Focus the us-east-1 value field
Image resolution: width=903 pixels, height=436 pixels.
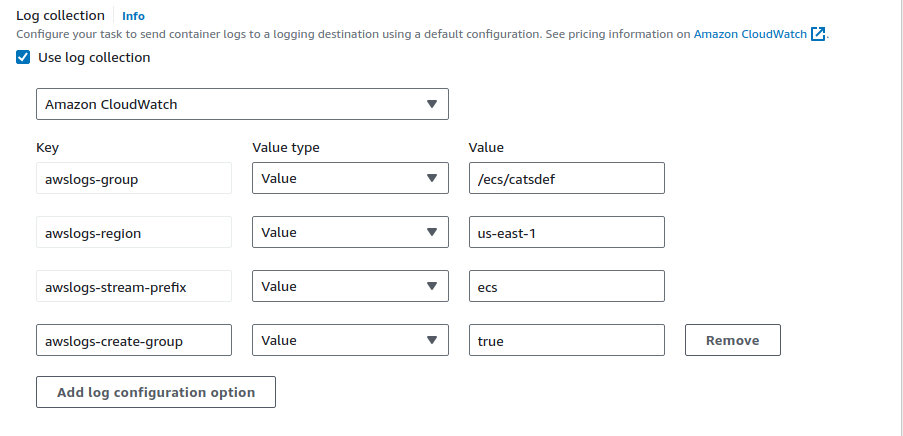click(x=566, y=233)
